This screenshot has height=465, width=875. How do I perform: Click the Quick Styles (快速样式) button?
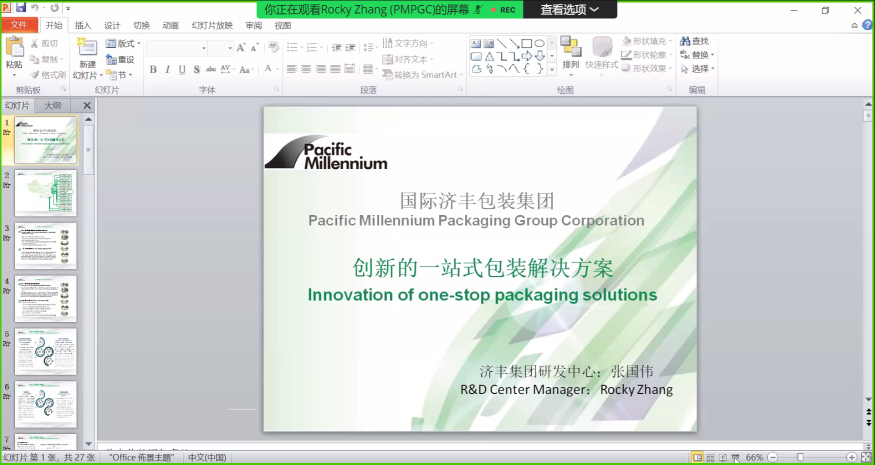click(602, 55)
